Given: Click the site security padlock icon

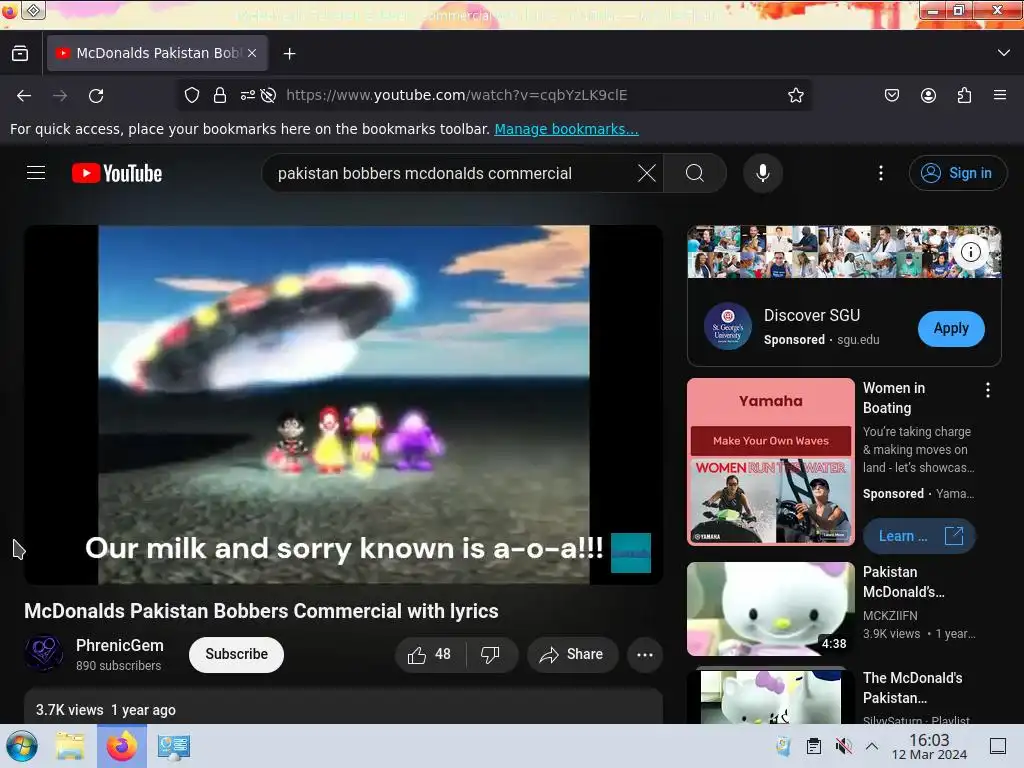Looking at the screenshot, I should point(220,95).
